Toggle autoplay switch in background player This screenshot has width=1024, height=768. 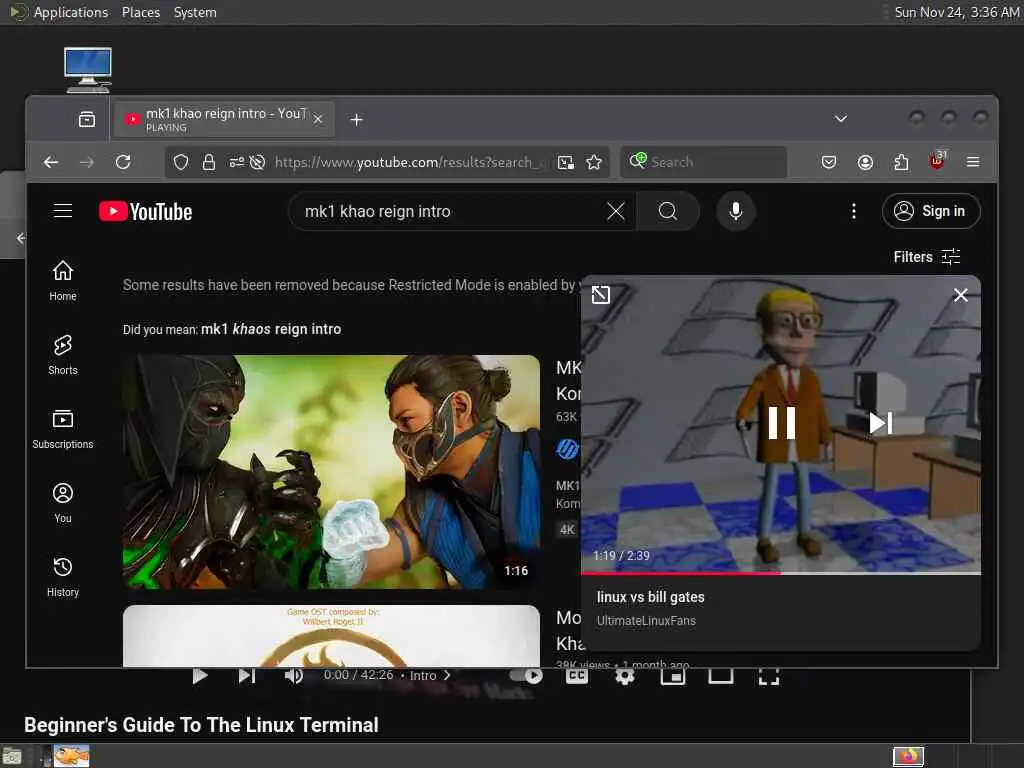click(x=526, y=675)
